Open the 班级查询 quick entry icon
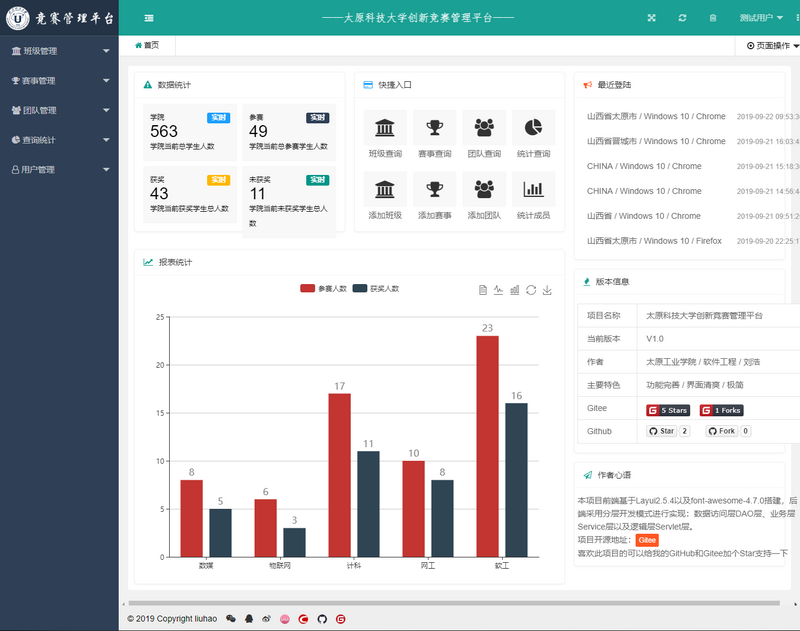The width and height of the screenshot is (800, 631). pos(384,129)
